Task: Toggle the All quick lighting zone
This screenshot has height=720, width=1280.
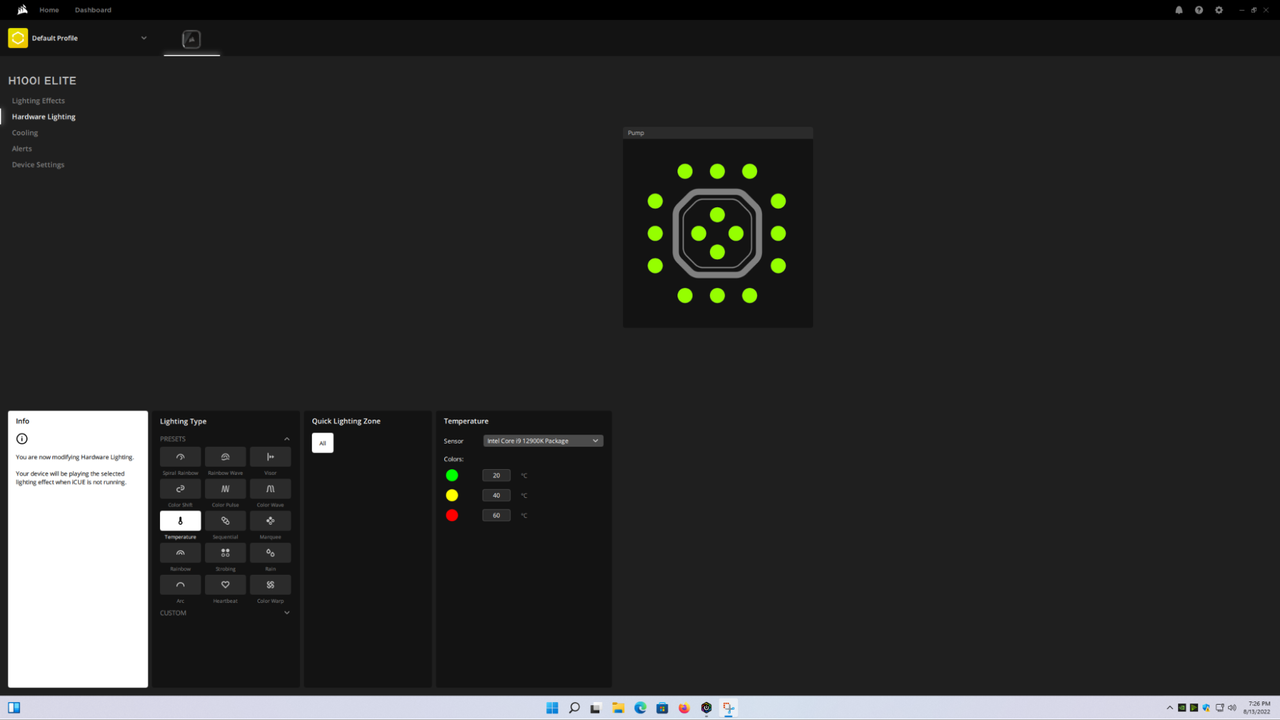Action: (322, 443)
